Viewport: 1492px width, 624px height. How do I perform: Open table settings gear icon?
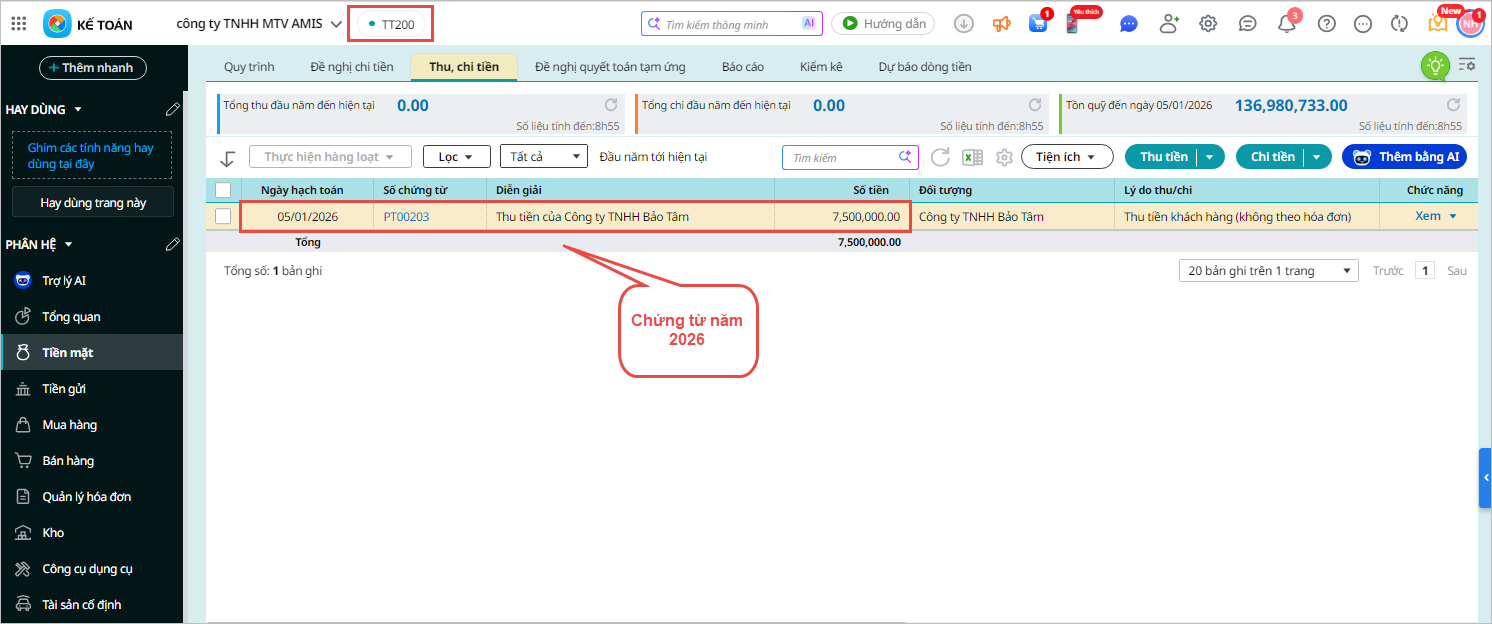(1004, 157)
